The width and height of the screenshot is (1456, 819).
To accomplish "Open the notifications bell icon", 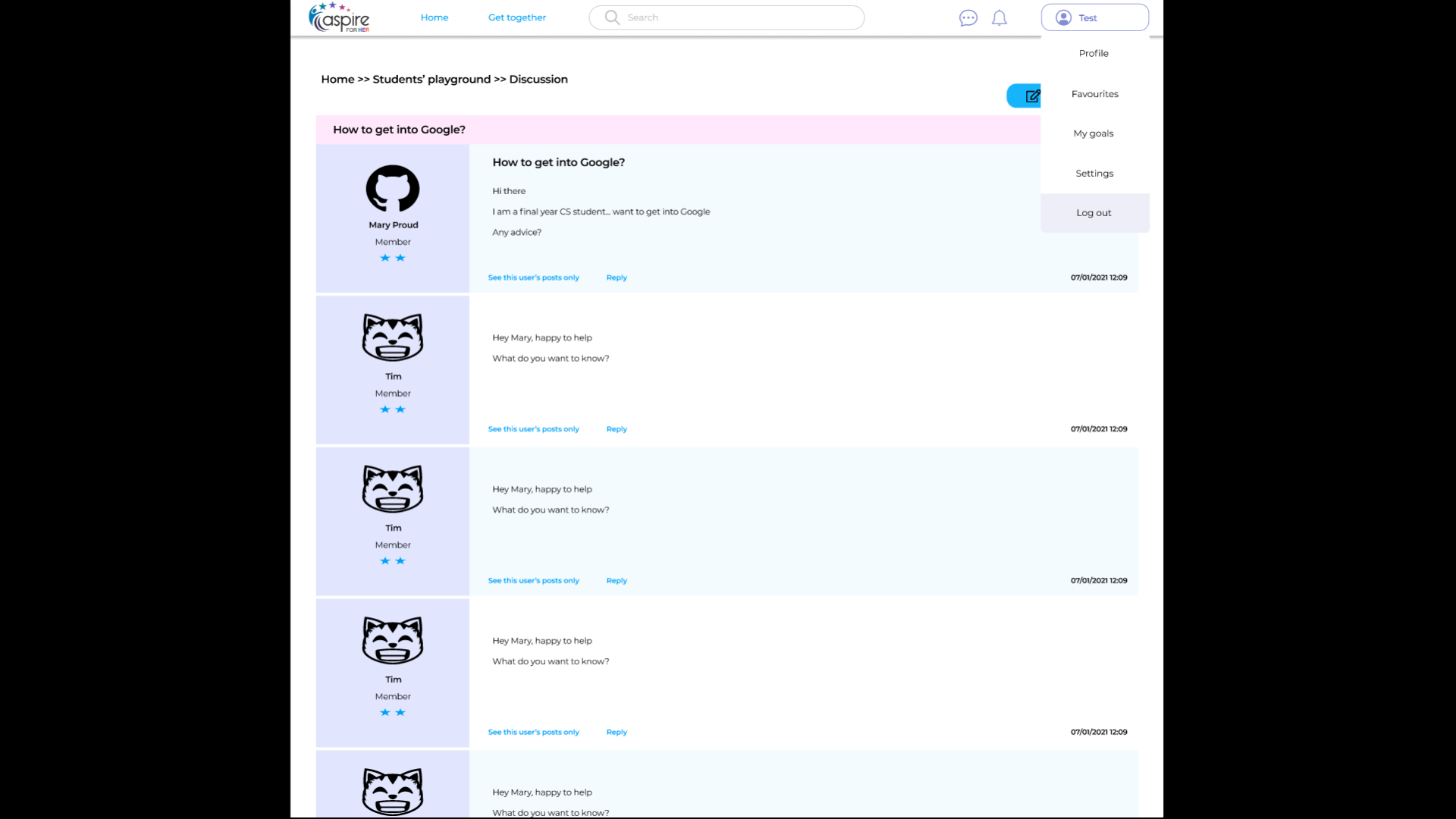I will click(999, 18).
